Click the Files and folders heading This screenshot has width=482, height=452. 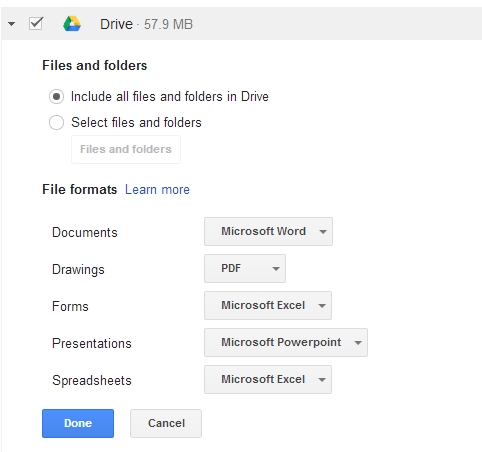pyautogui.click(x=95, y=65)
